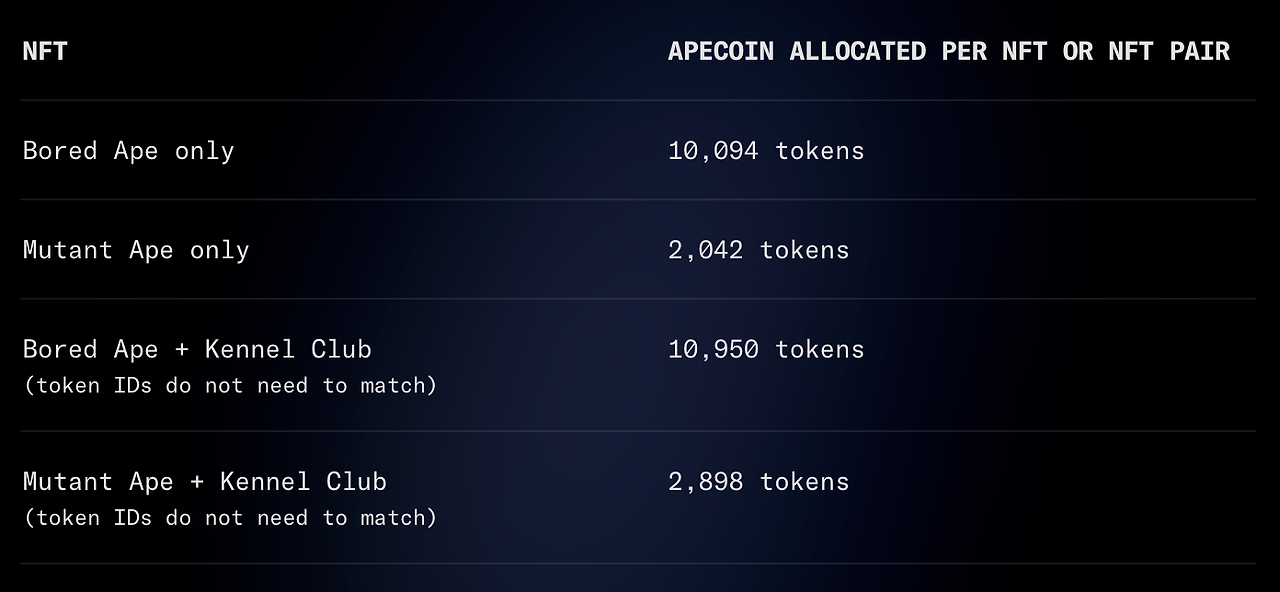Click 'Kennel Club' in Bored Ape row
Screen dimensions: 1280x592
[x=288, y=349]
